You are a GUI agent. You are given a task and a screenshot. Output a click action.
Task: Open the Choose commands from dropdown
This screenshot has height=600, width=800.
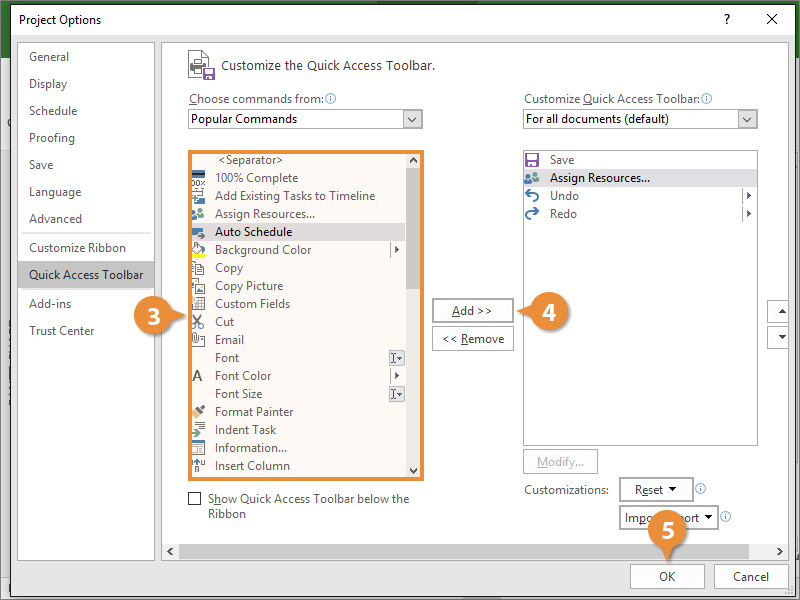(x=412, y=119)
